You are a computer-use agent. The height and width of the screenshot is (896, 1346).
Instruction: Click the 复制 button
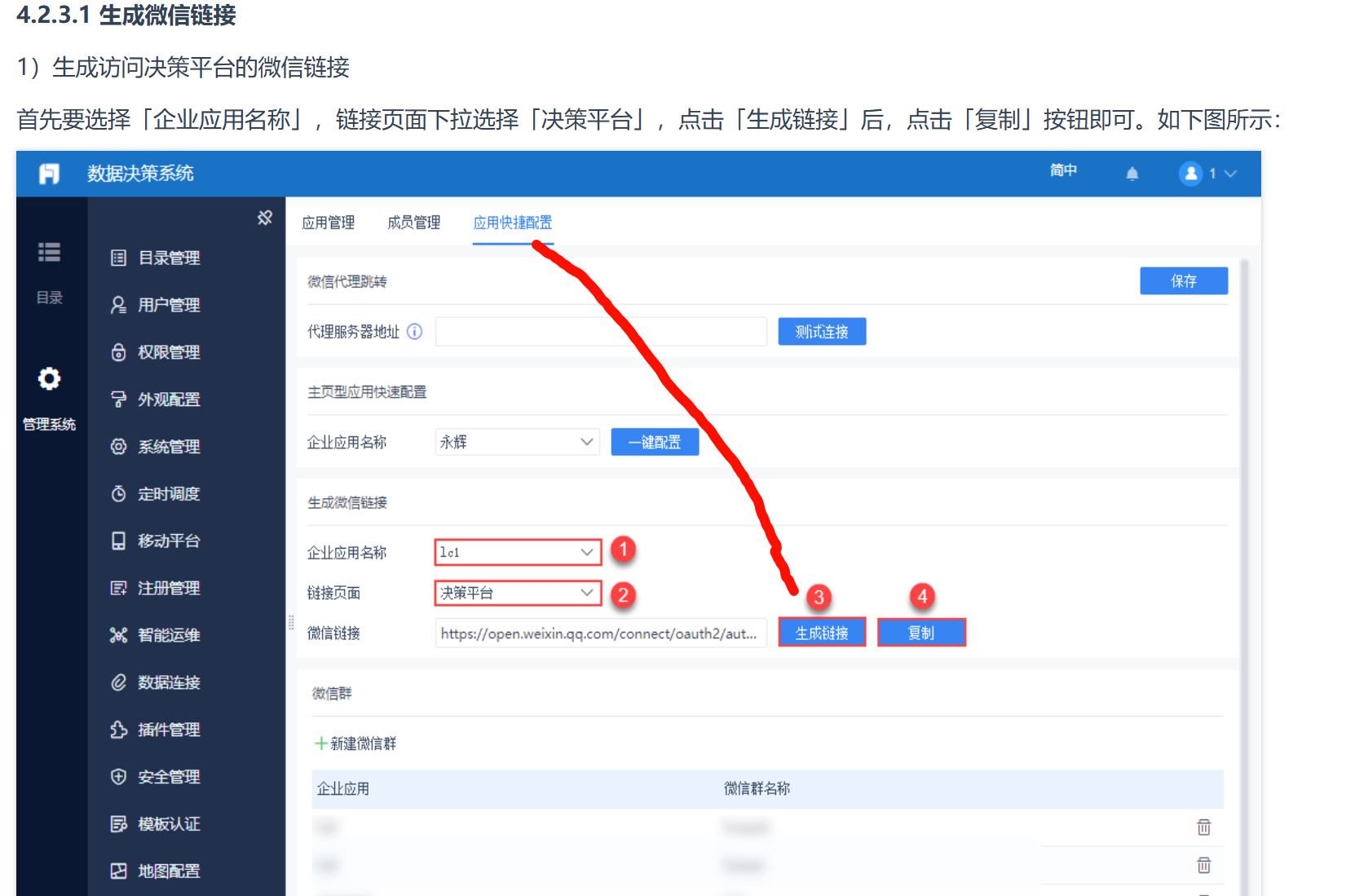click(x=921, y=633)
